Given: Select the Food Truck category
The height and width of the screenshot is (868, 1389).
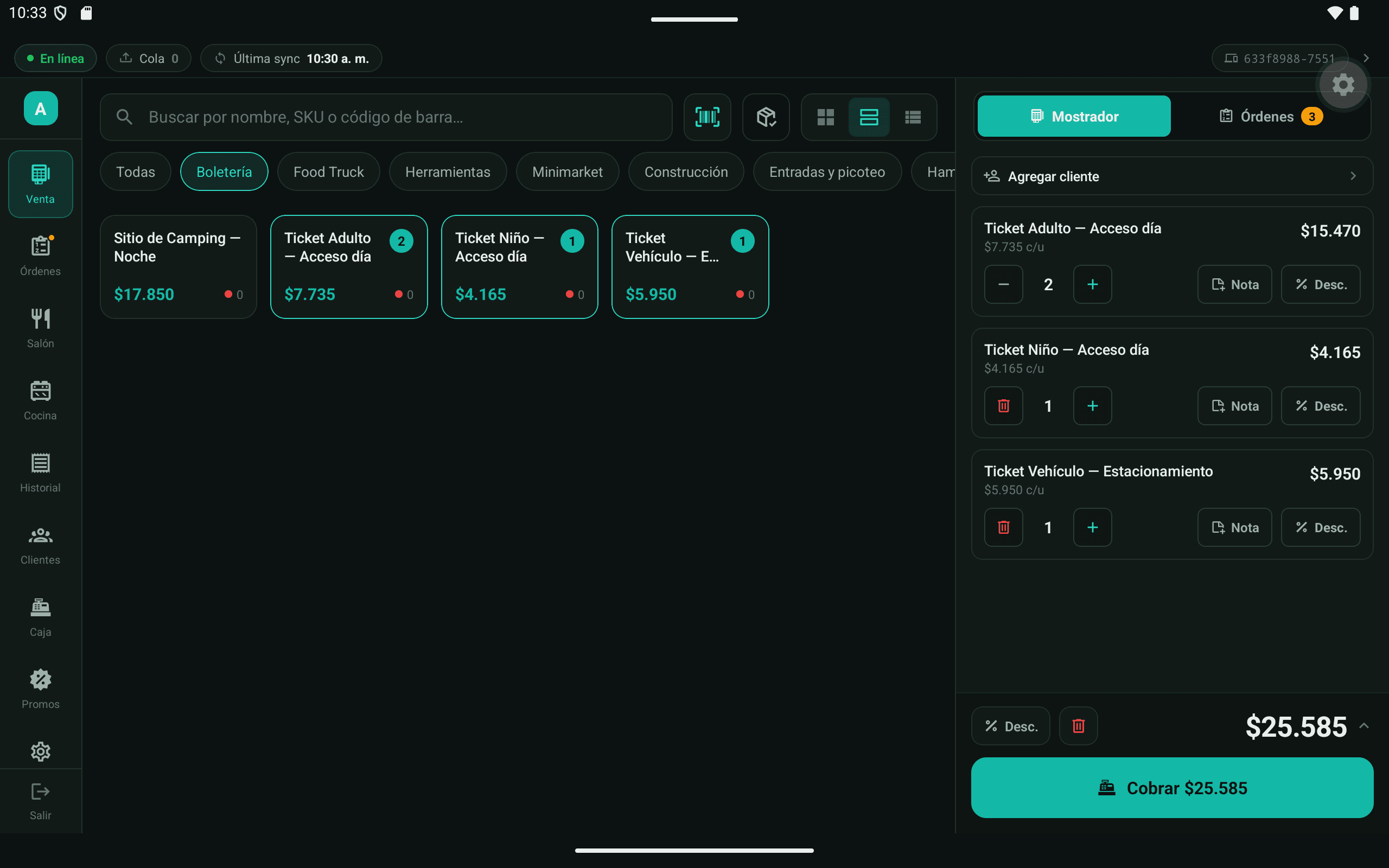Looking at the screenshot, I should coord(328,171).
